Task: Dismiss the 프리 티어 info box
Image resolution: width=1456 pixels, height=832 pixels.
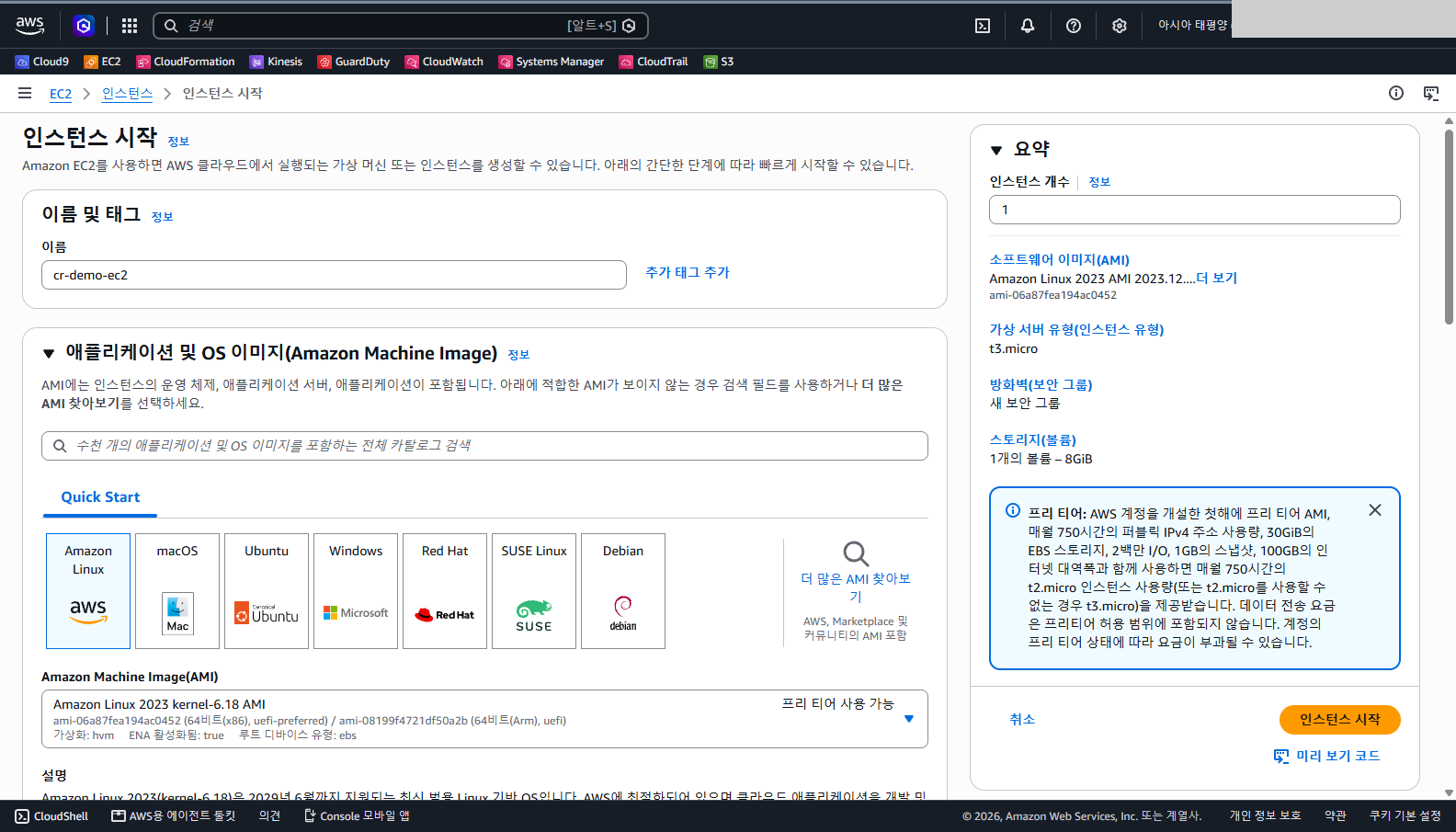Action: pos(1375,510)
